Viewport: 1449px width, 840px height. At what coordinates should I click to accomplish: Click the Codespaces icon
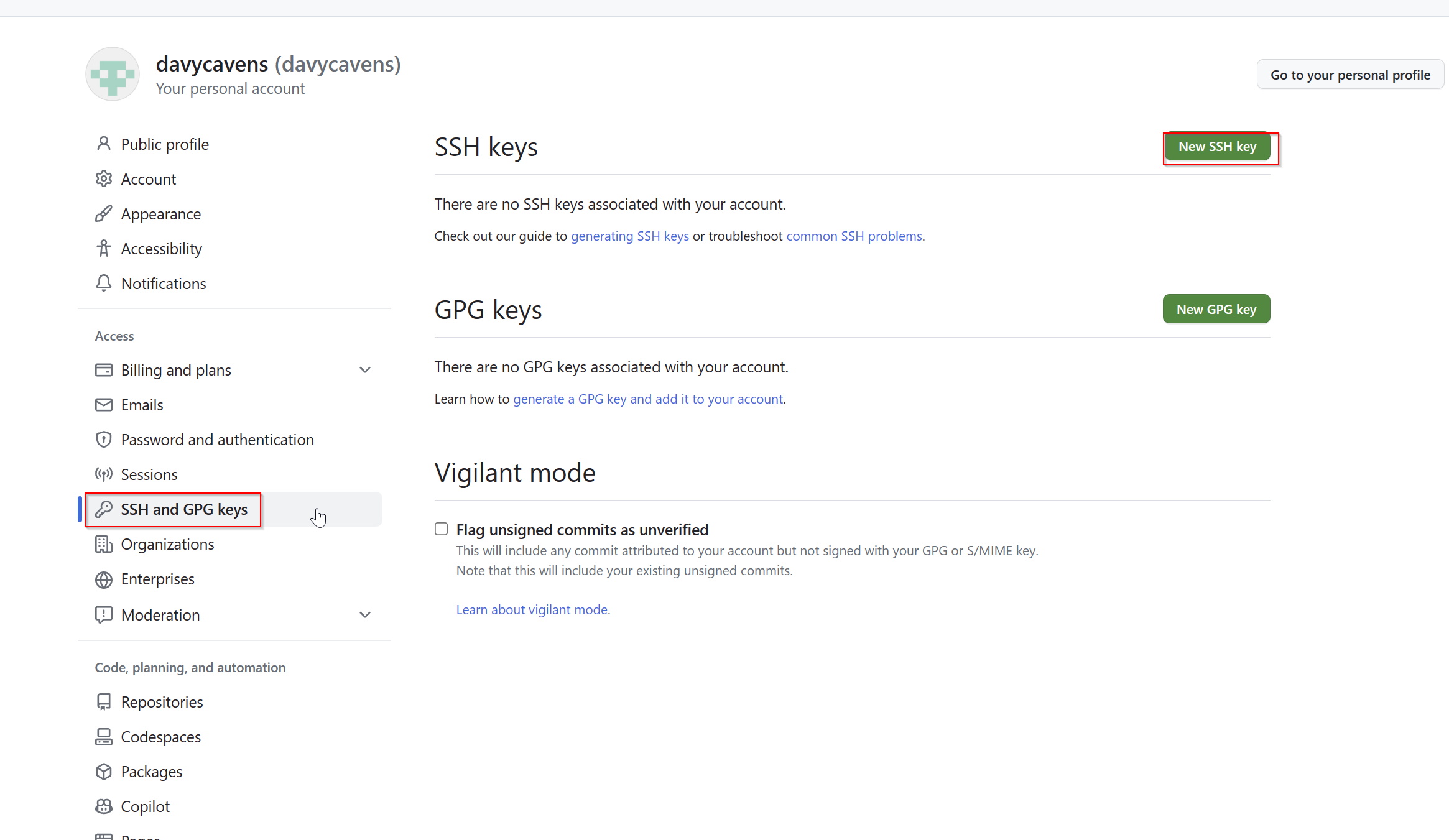(104, 737)
